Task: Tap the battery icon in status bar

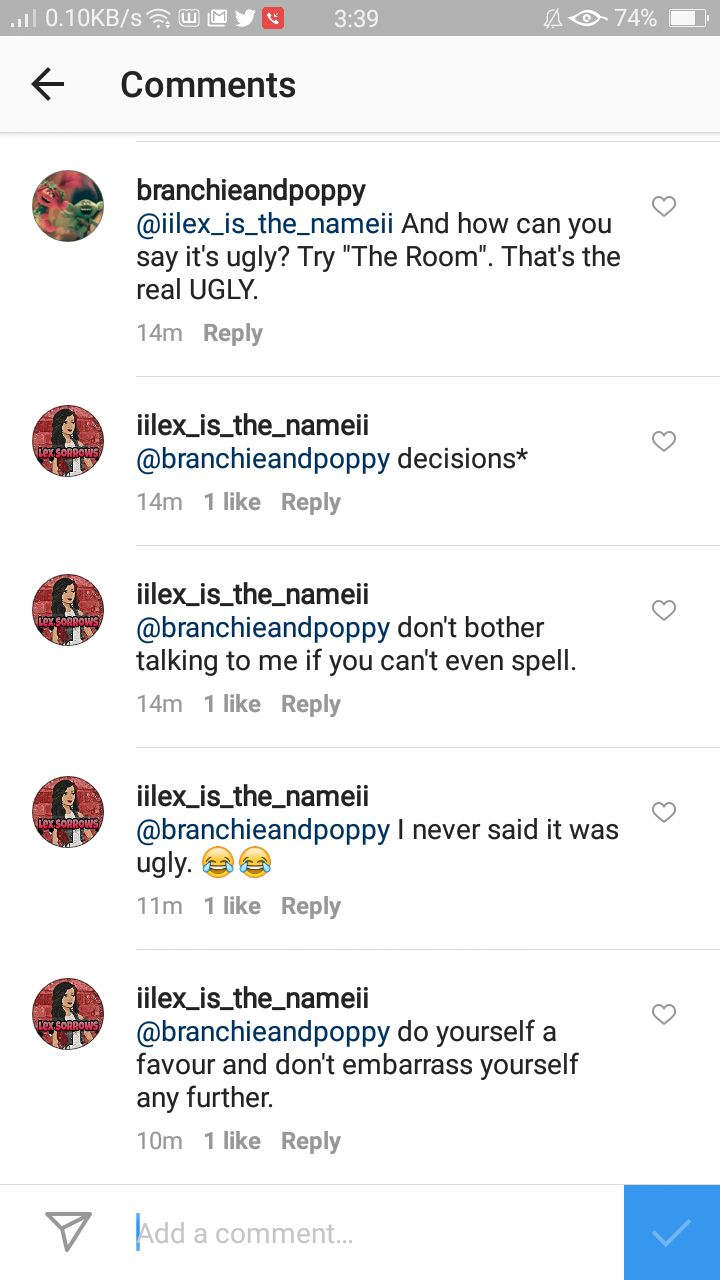Action: (688, 18)
